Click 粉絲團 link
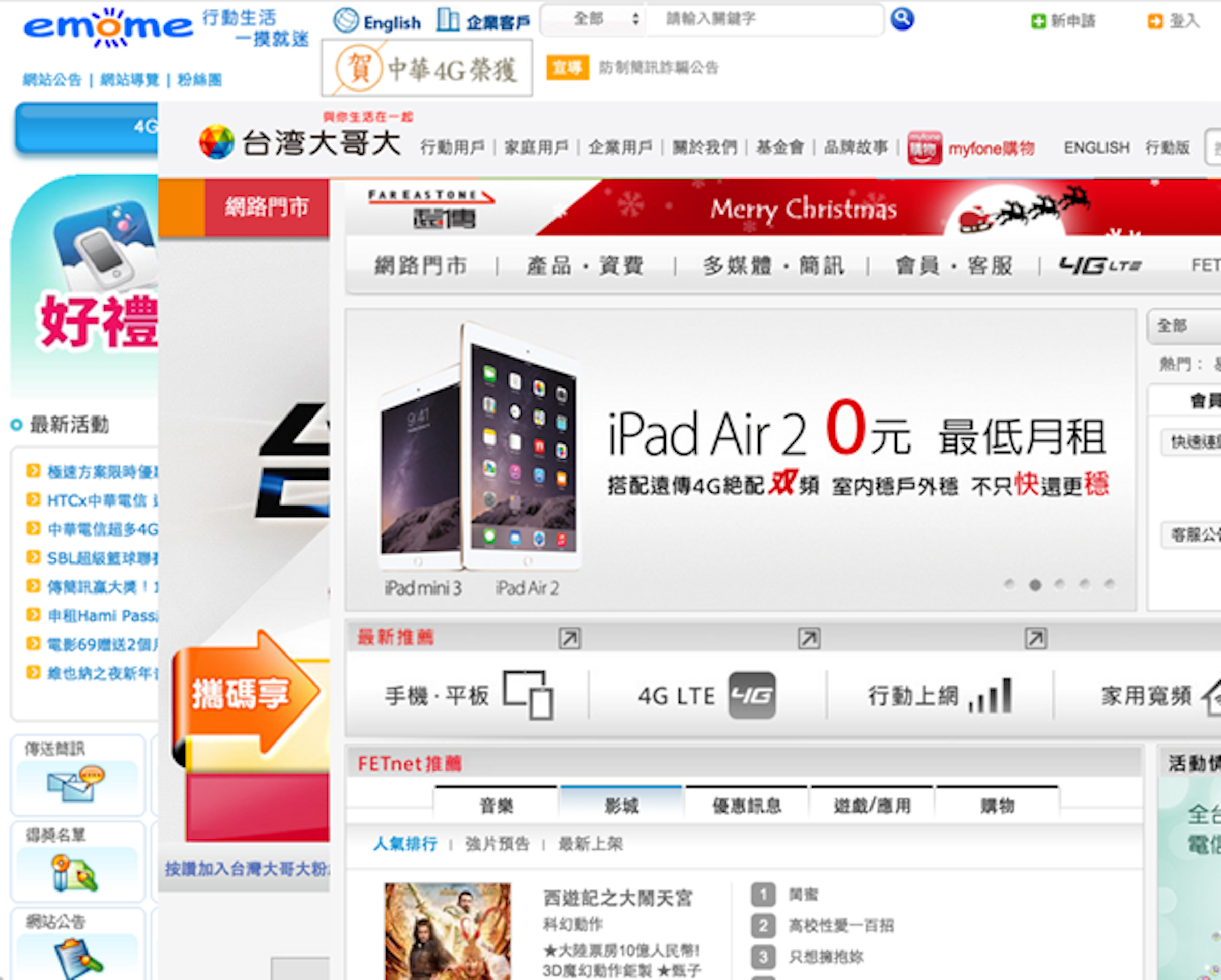Screen dimensions: 1221x980 click(x=199, y=80)
